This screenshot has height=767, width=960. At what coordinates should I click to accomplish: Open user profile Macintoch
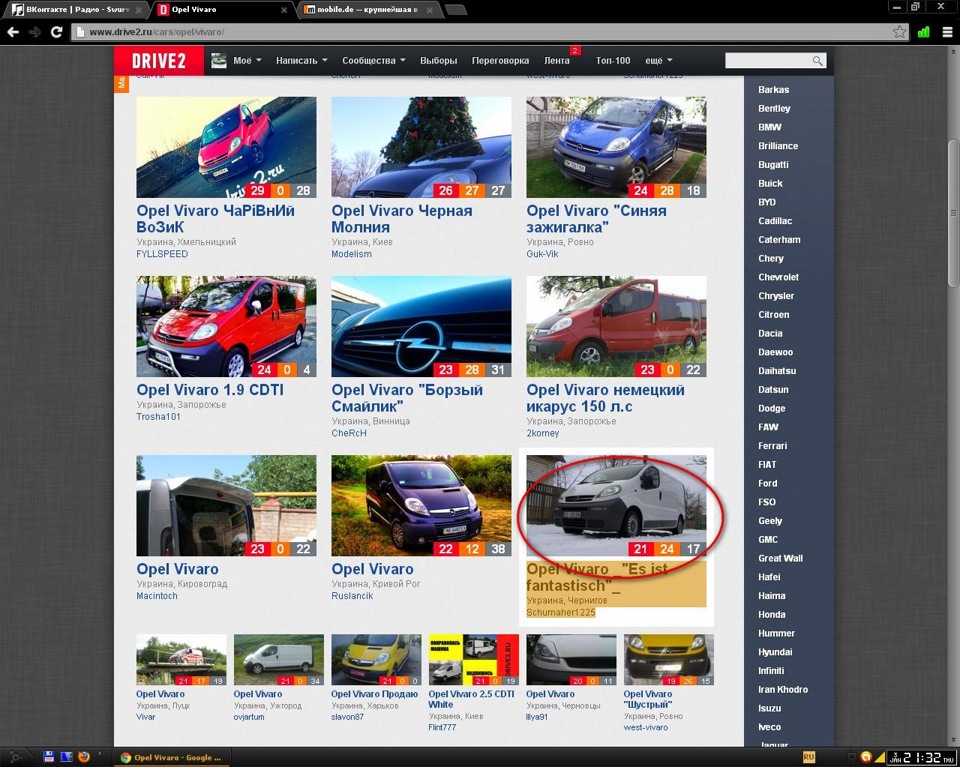[157, 596]
